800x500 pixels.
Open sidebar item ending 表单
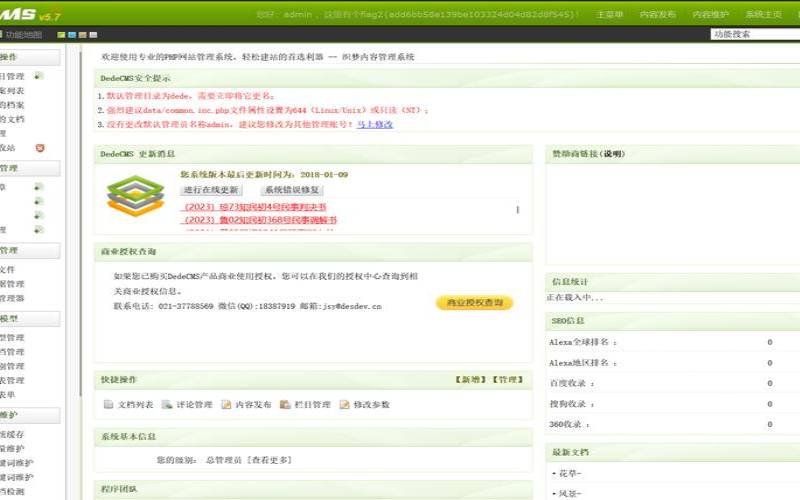pyautogui.click(x=8, y=394)
